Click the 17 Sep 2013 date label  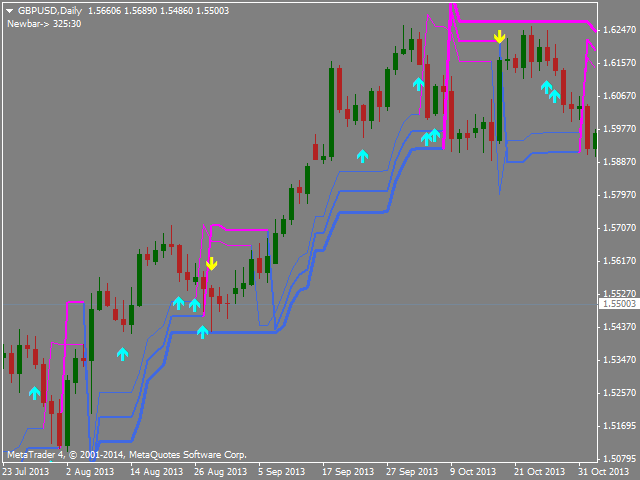tap(348, 472)
